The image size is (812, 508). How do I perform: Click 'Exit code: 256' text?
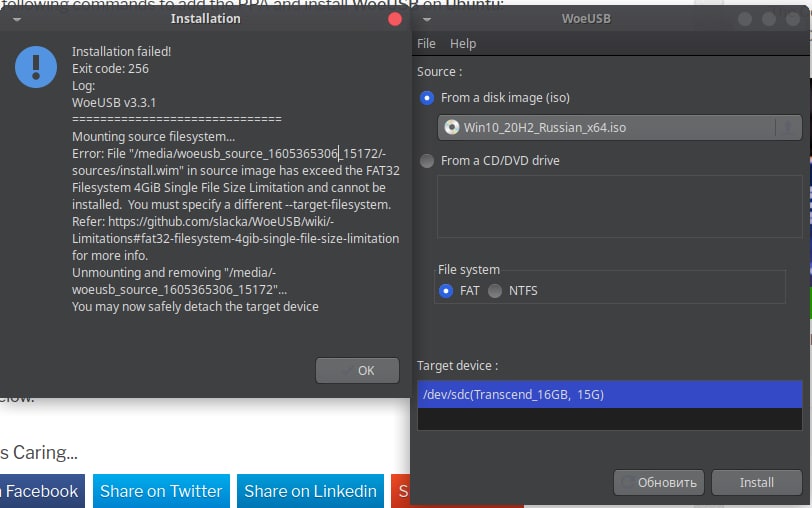110,68
